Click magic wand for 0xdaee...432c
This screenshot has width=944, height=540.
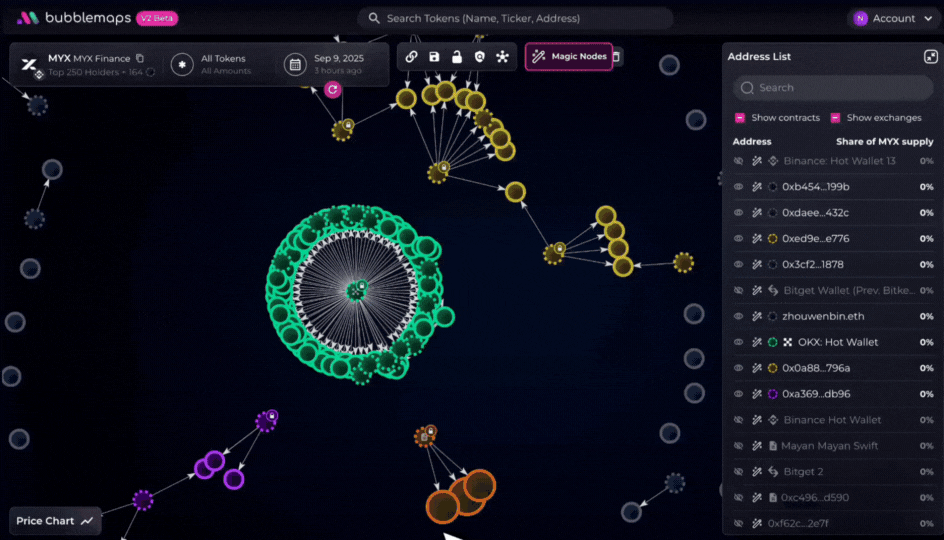pyautogui.click(x=757, y=213)
